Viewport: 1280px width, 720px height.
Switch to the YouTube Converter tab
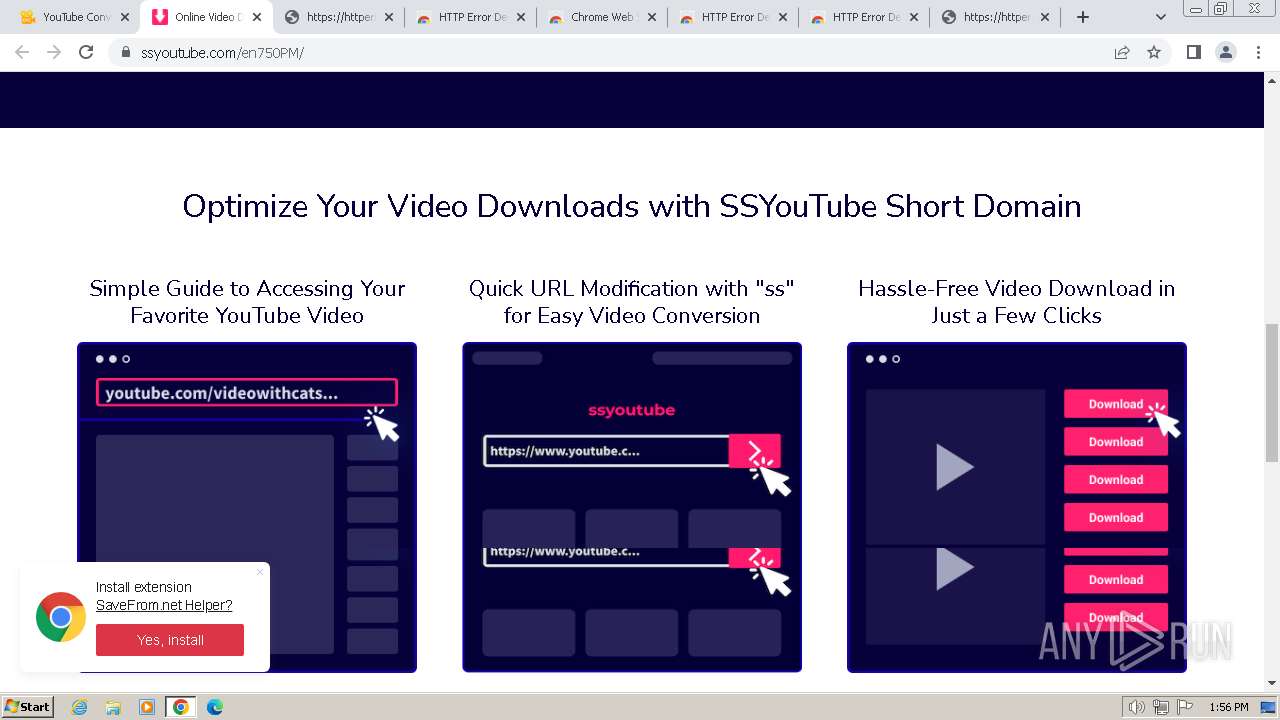[x=66, y=17]
